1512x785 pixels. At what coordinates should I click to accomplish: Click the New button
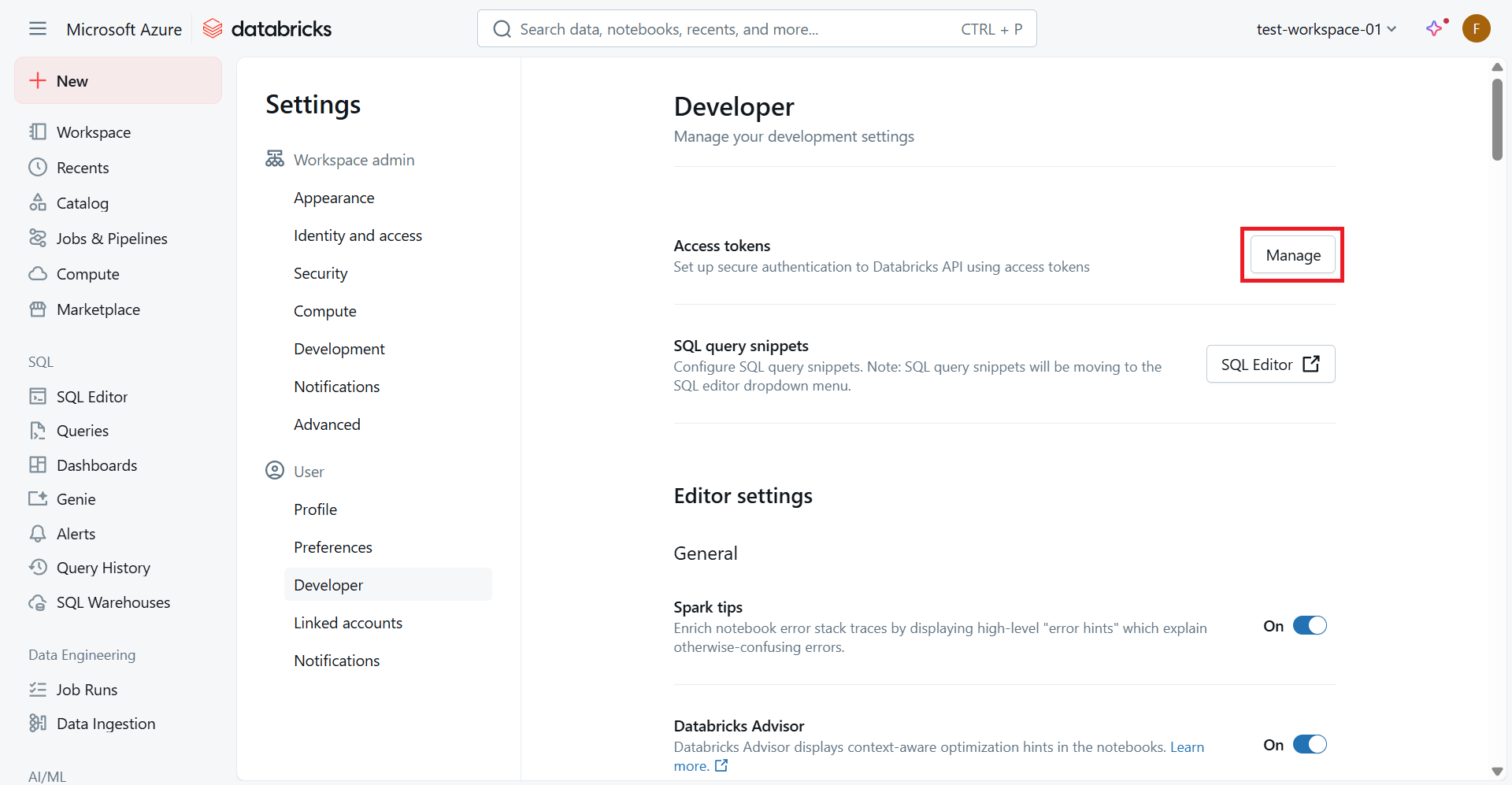[118, 80]
